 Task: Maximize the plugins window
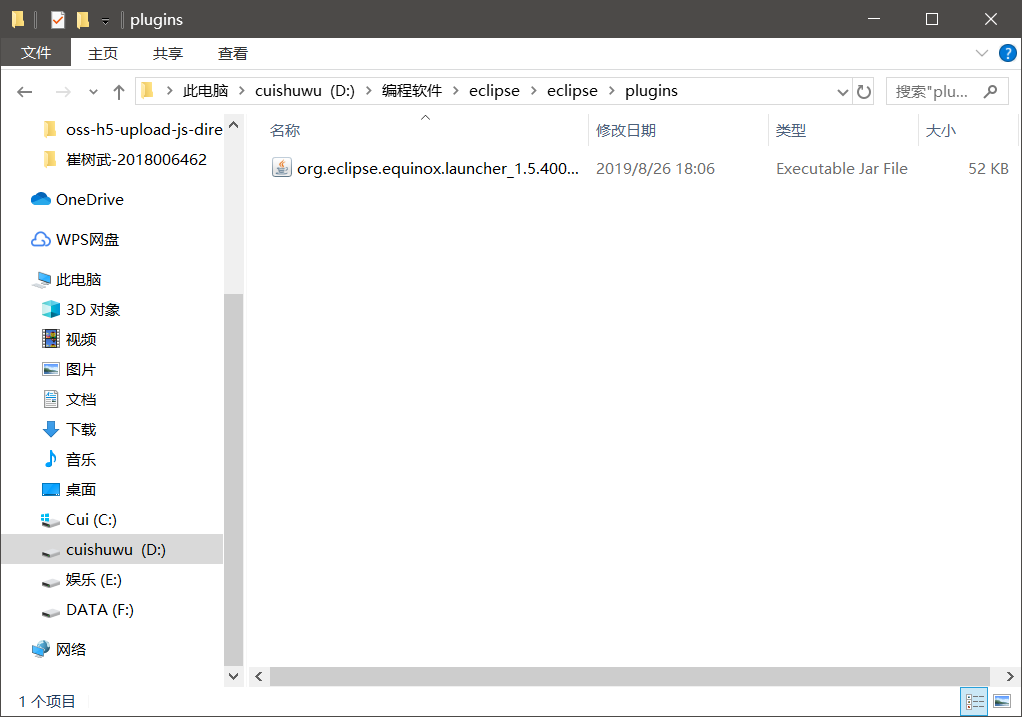click(x=932, y=19)
